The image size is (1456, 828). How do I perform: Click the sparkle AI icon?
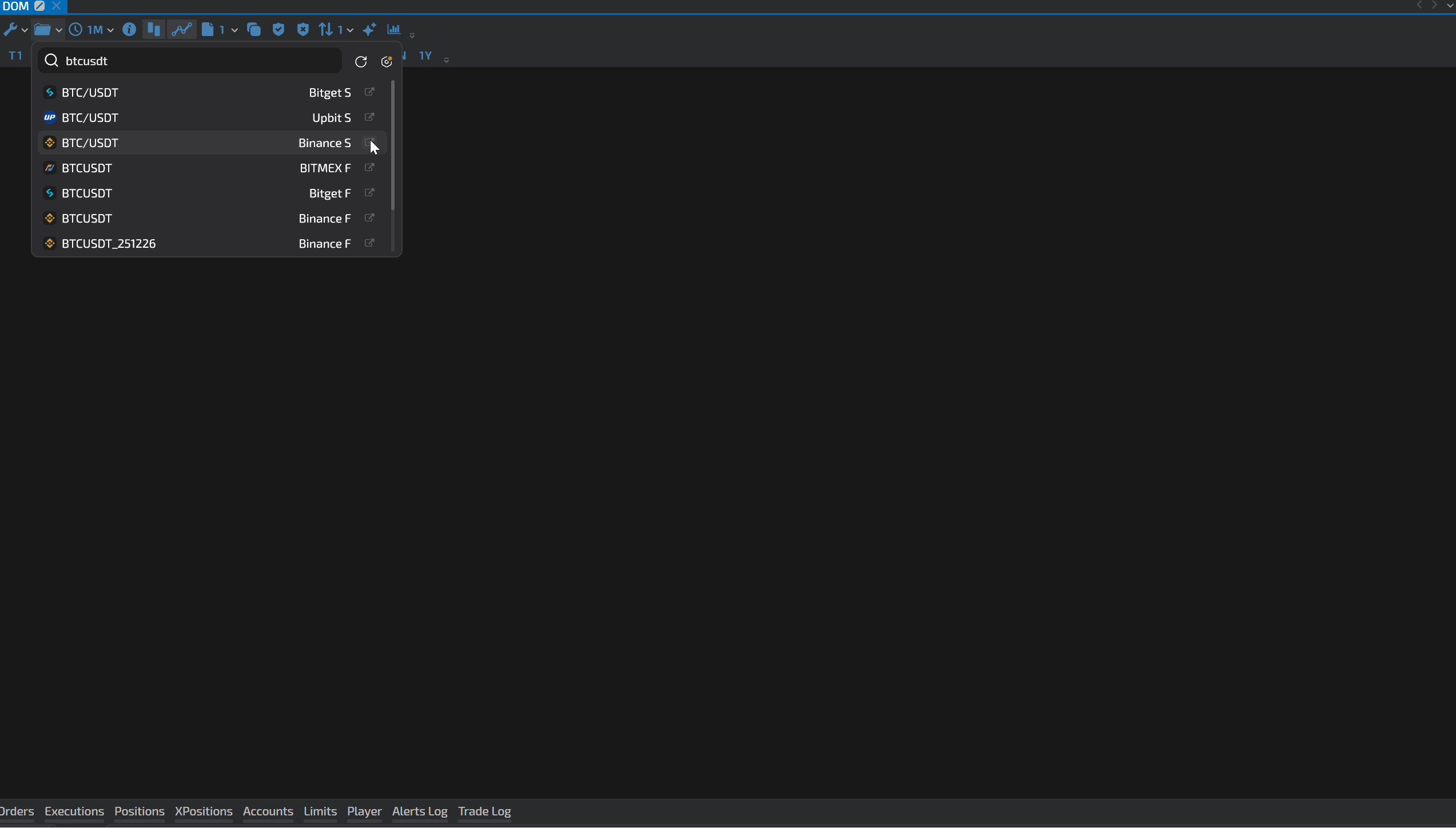(x=369, y=30)
